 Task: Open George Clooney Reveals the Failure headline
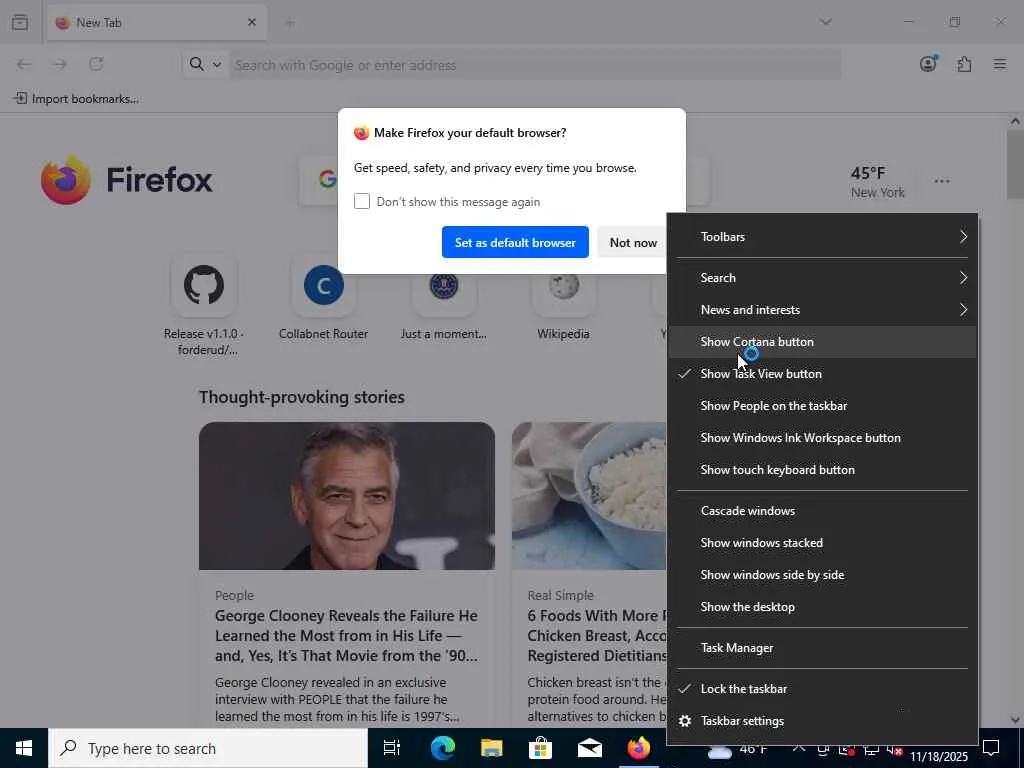(346, 635)
